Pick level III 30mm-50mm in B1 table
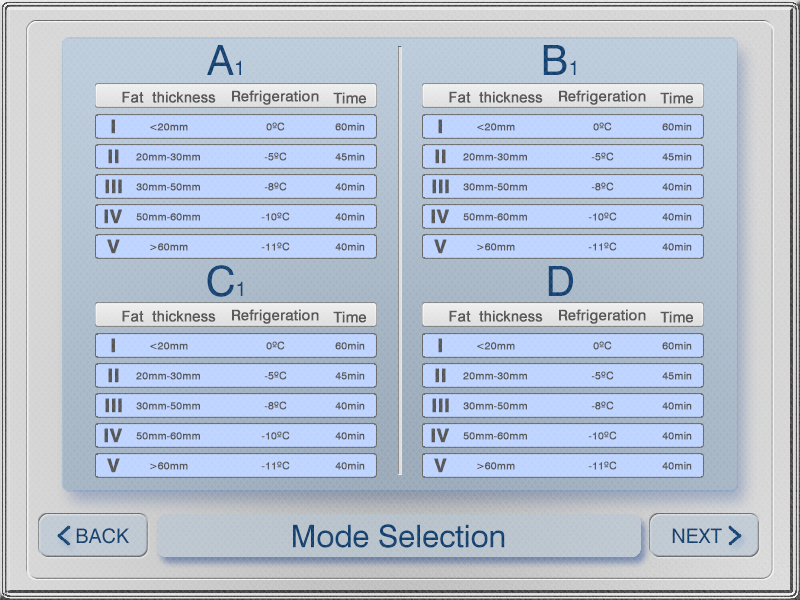The height and width of the screenshot is (600, 800). (562, 187)
